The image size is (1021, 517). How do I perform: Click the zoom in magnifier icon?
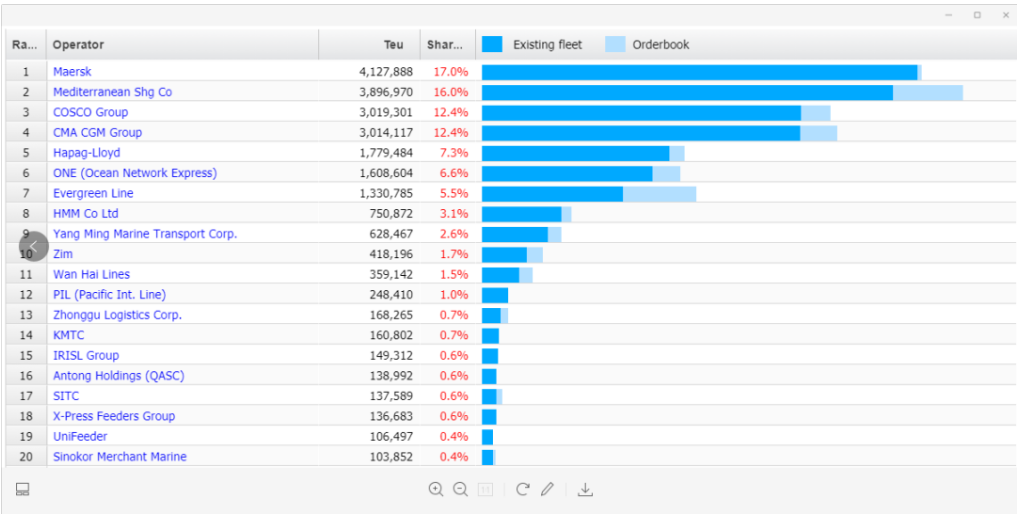tap(436, 489)
